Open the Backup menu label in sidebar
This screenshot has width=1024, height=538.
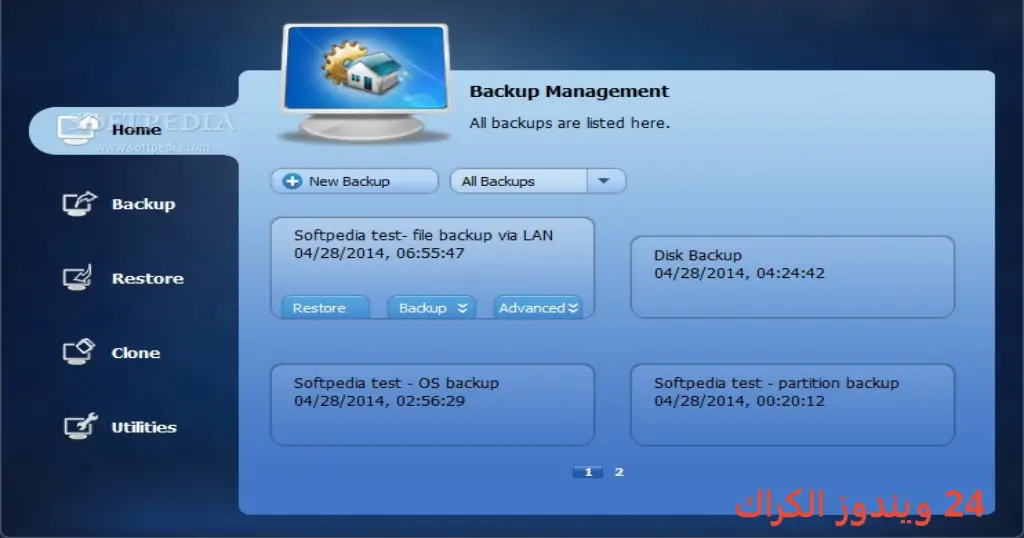pyautogui.click(x=144, y=204)
